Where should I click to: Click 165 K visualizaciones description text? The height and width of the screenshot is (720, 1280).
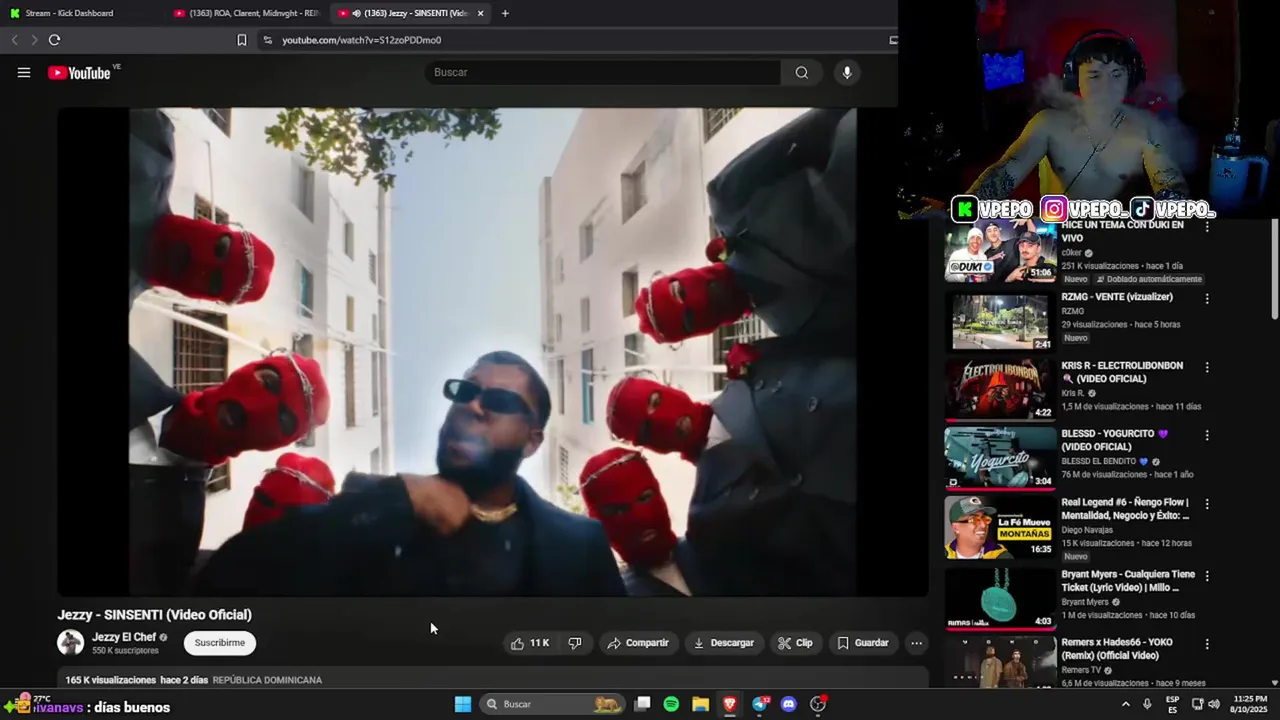110,680
